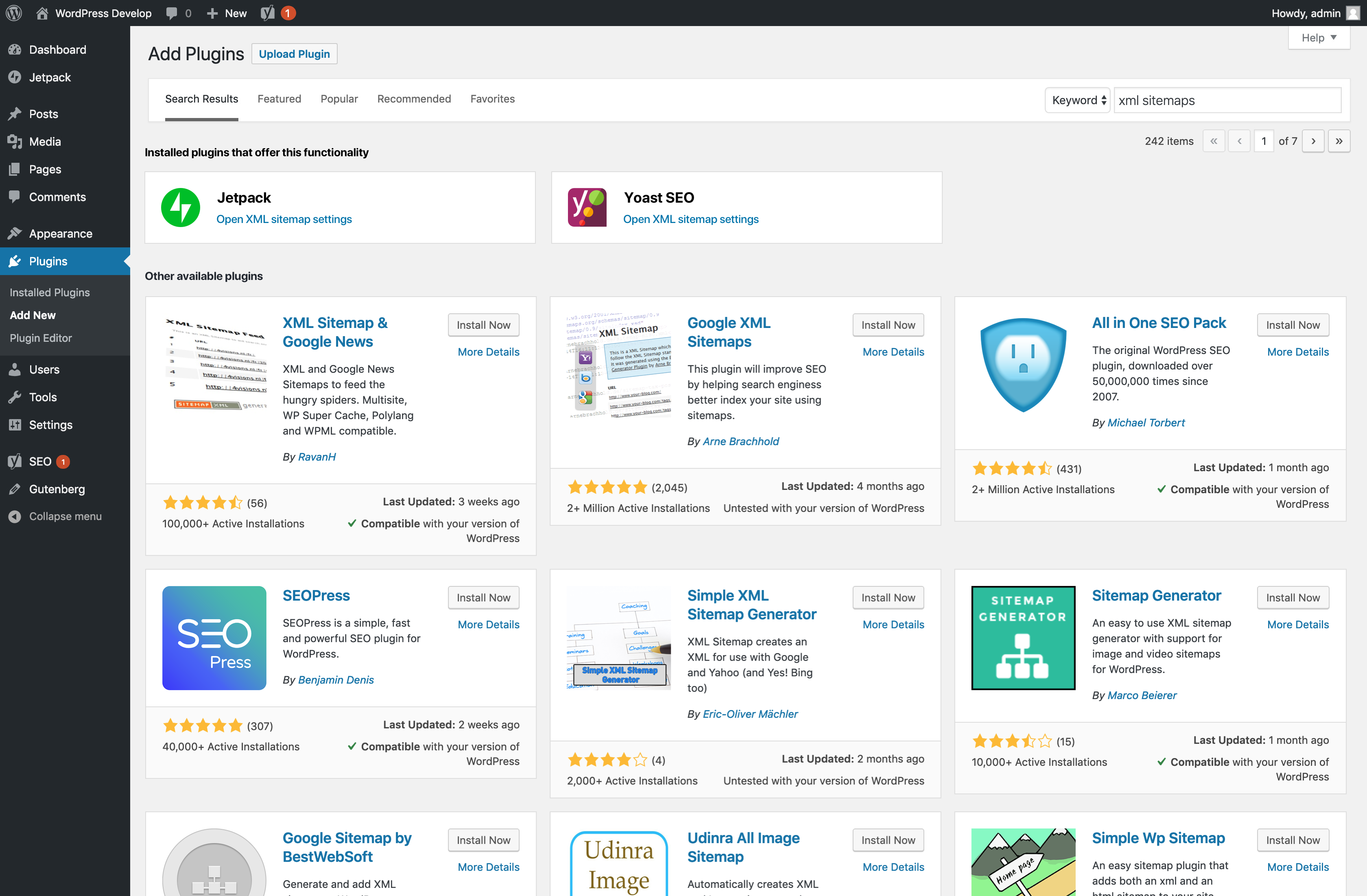The width and height of the screenshot is (1367, 896).
Task: Collapse the admin sidebar menu
Action: (65, 516)
